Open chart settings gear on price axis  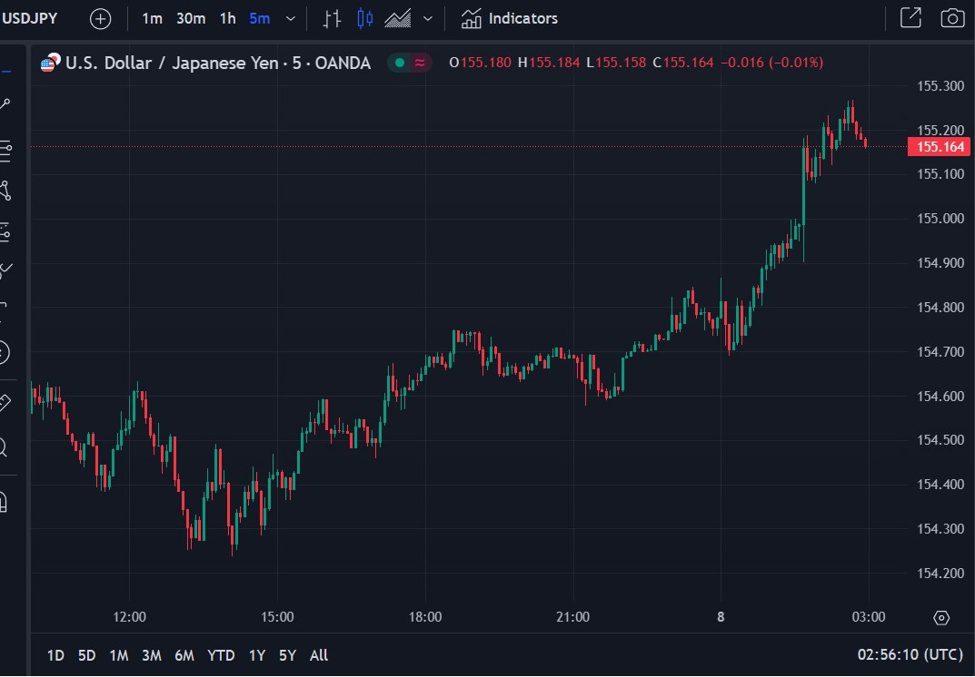coord(941,618)
